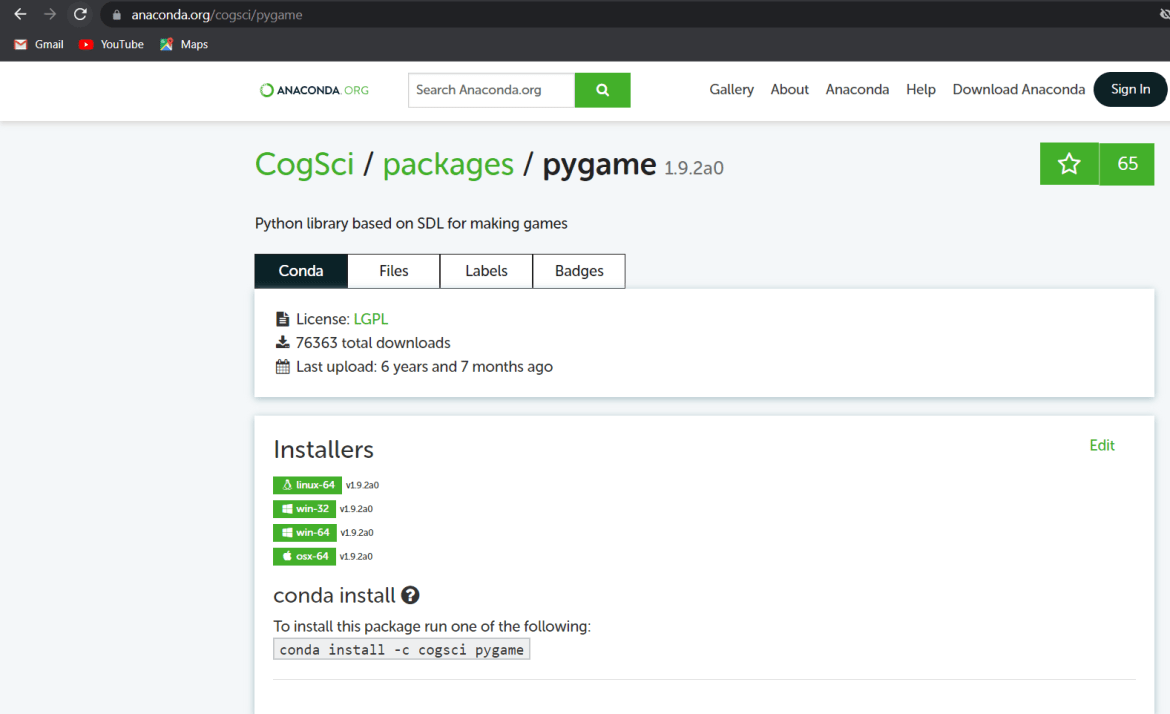Click the green search magnifier button
Screen dimensions: 1170x714
click(602, 90)
